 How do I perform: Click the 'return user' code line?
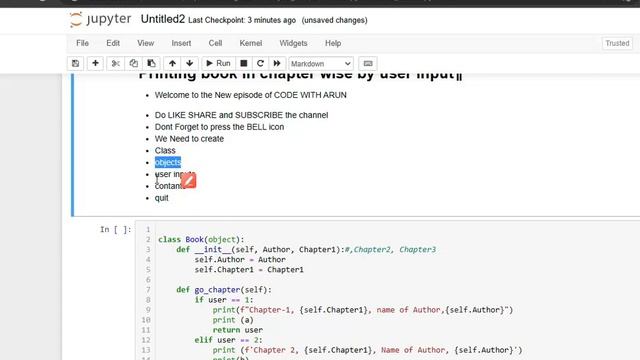tap(238, 330)
